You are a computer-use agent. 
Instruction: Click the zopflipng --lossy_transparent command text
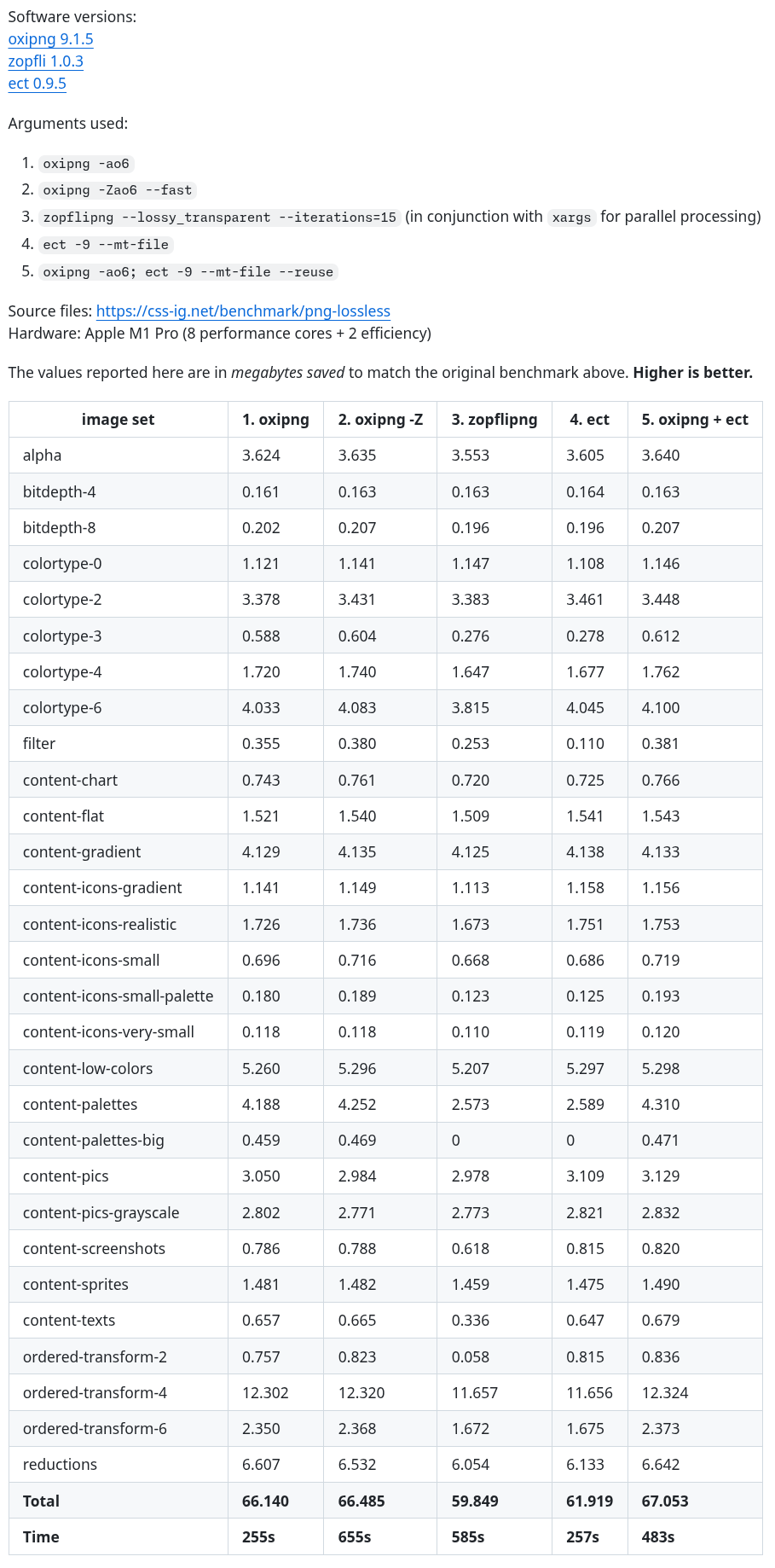pos(220,218)
